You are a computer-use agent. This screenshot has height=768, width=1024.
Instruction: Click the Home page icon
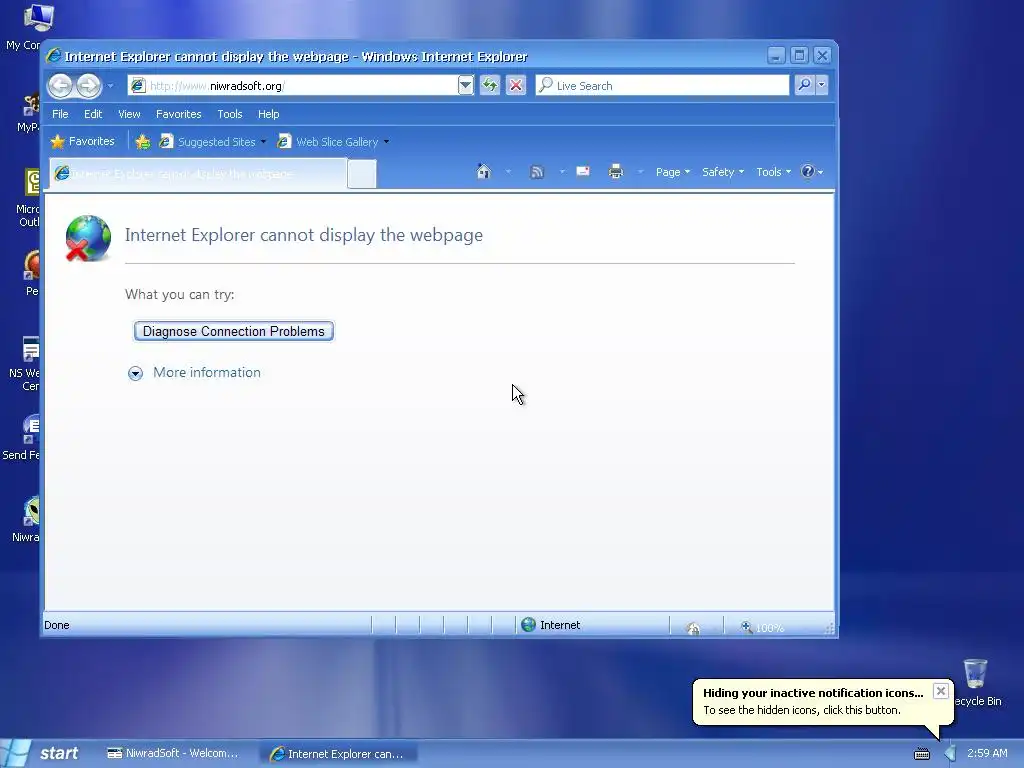pyautogui.click(x=483, y=172)
